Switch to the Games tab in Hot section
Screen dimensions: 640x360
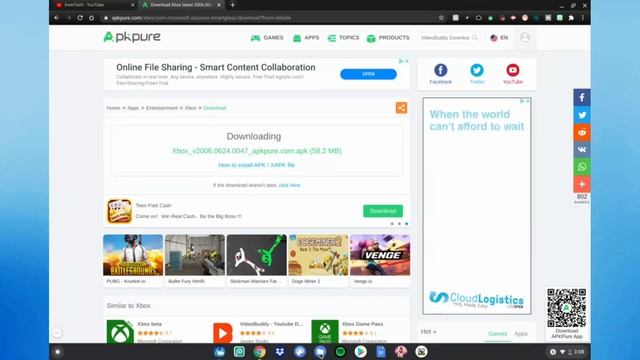(498, 333)
